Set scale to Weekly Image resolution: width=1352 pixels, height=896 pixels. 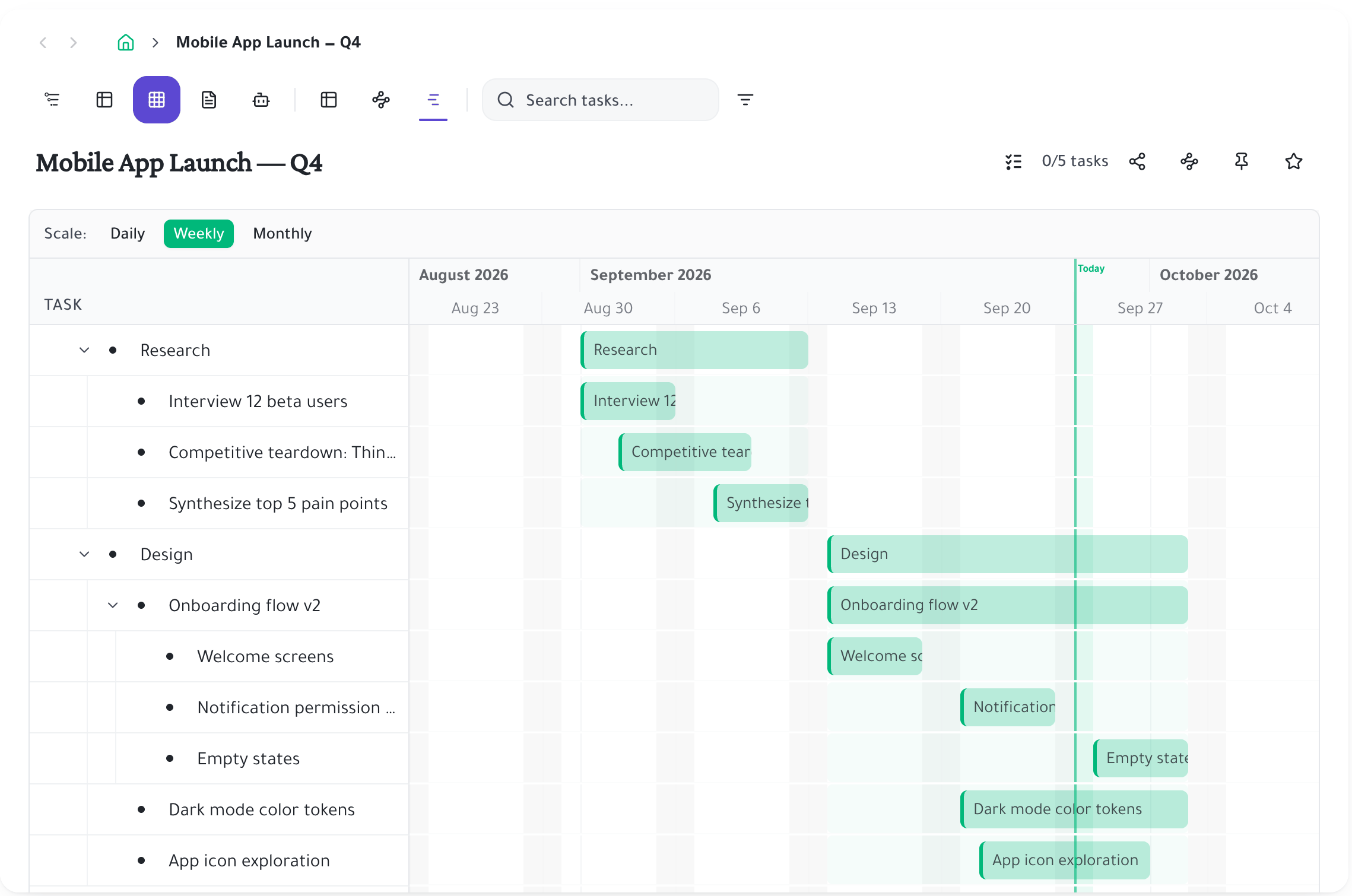click(x=199, y=234)
